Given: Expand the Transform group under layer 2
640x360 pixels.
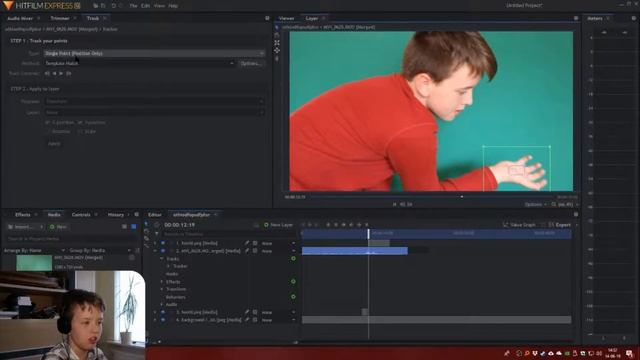Looking at the screenshot, I should (x=162, y=289).
